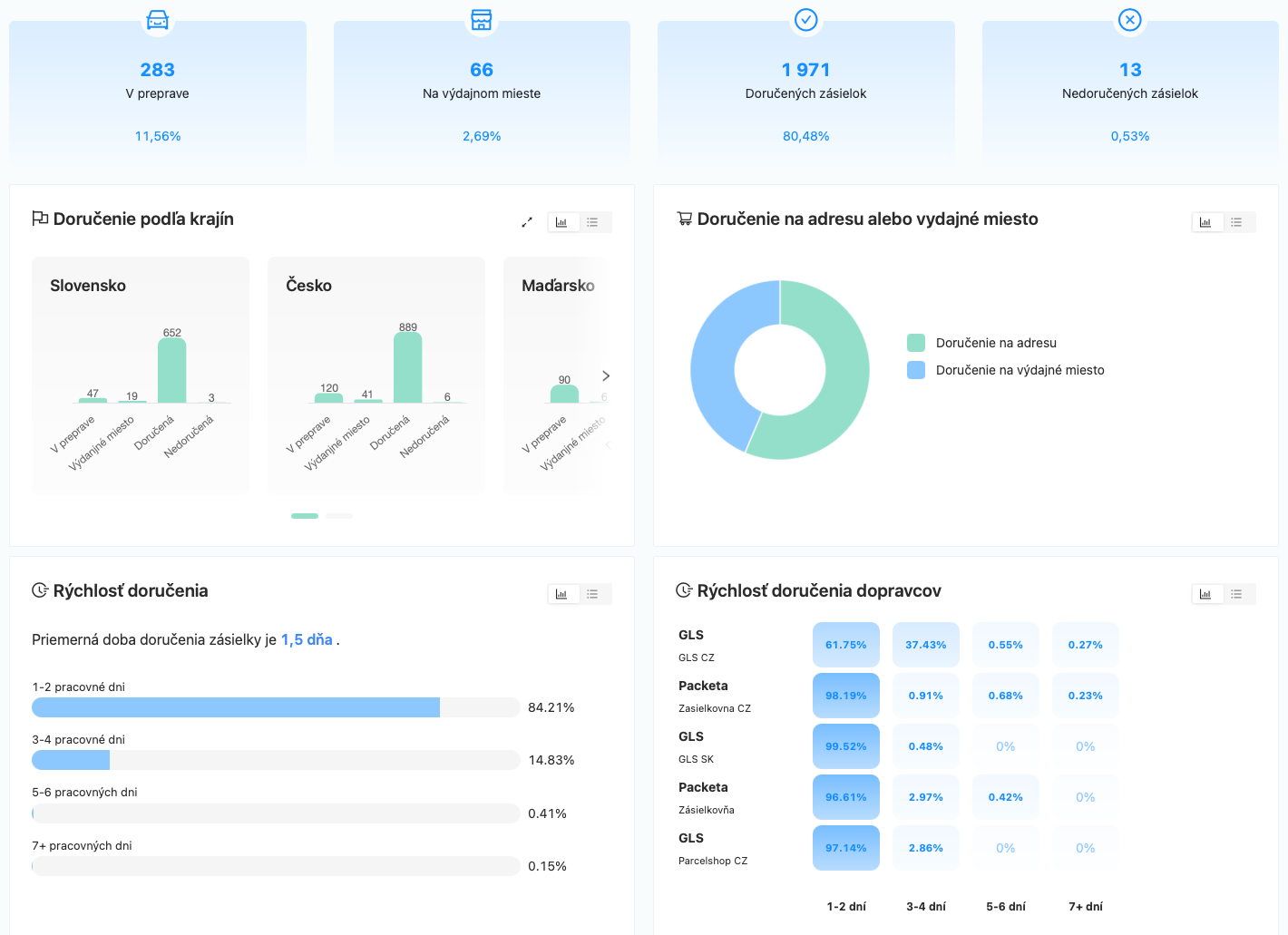
Task: Click the 1-2 pracovné dni progress bar
Action: point(277,707)
